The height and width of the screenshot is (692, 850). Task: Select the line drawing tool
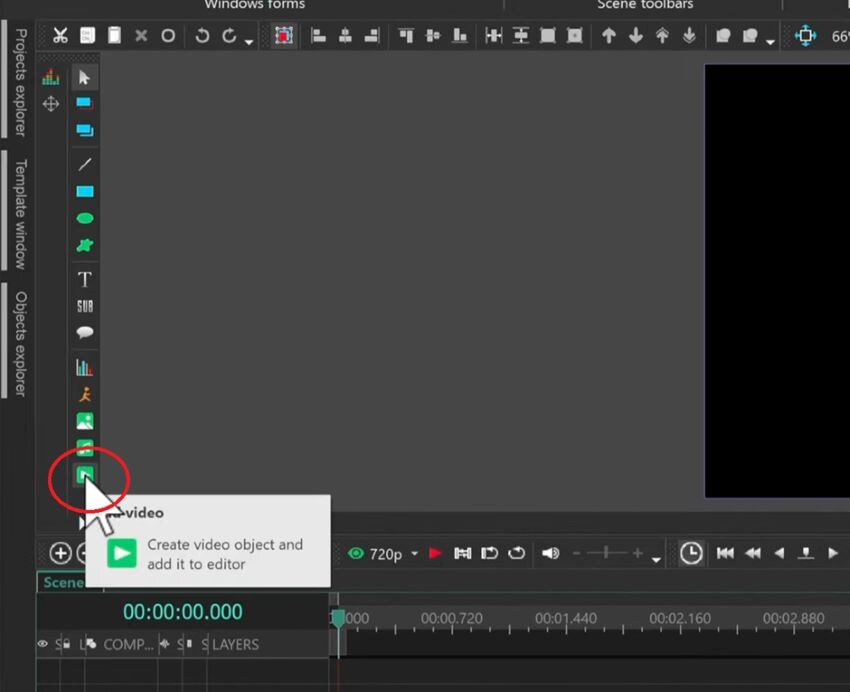click(85, 164)
